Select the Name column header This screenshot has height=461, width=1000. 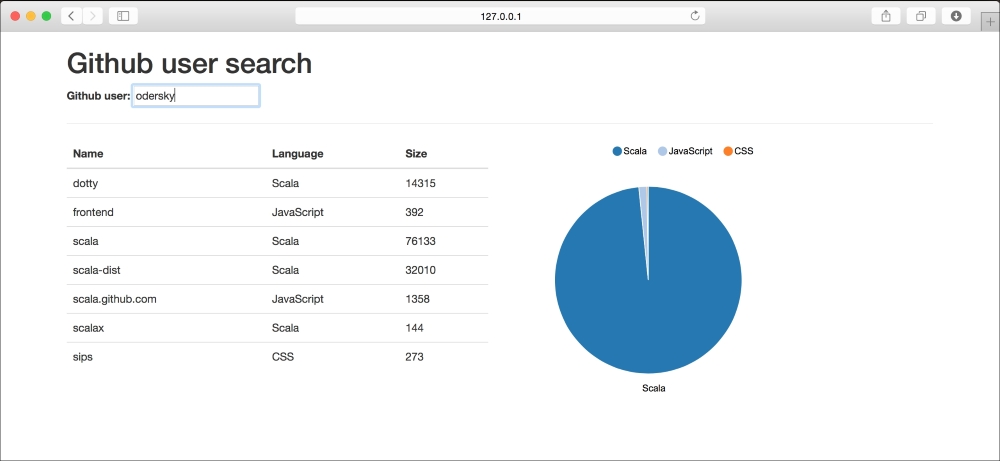coord(88,154)
